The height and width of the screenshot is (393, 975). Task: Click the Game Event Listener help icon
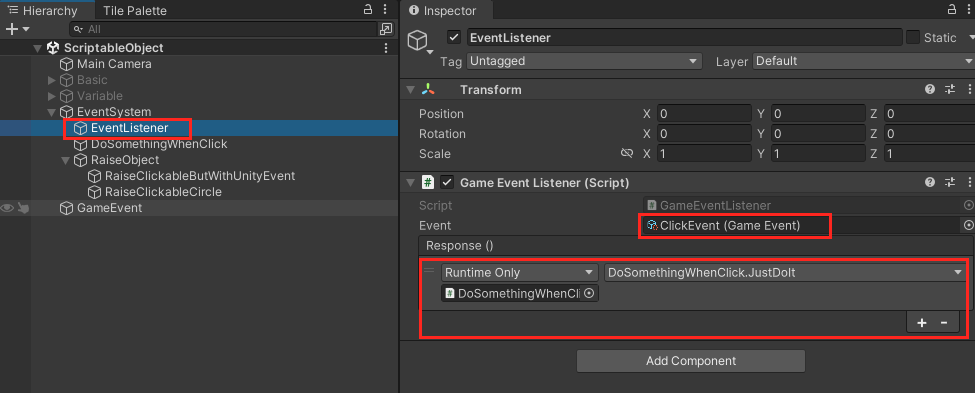[x=930, y=183]
